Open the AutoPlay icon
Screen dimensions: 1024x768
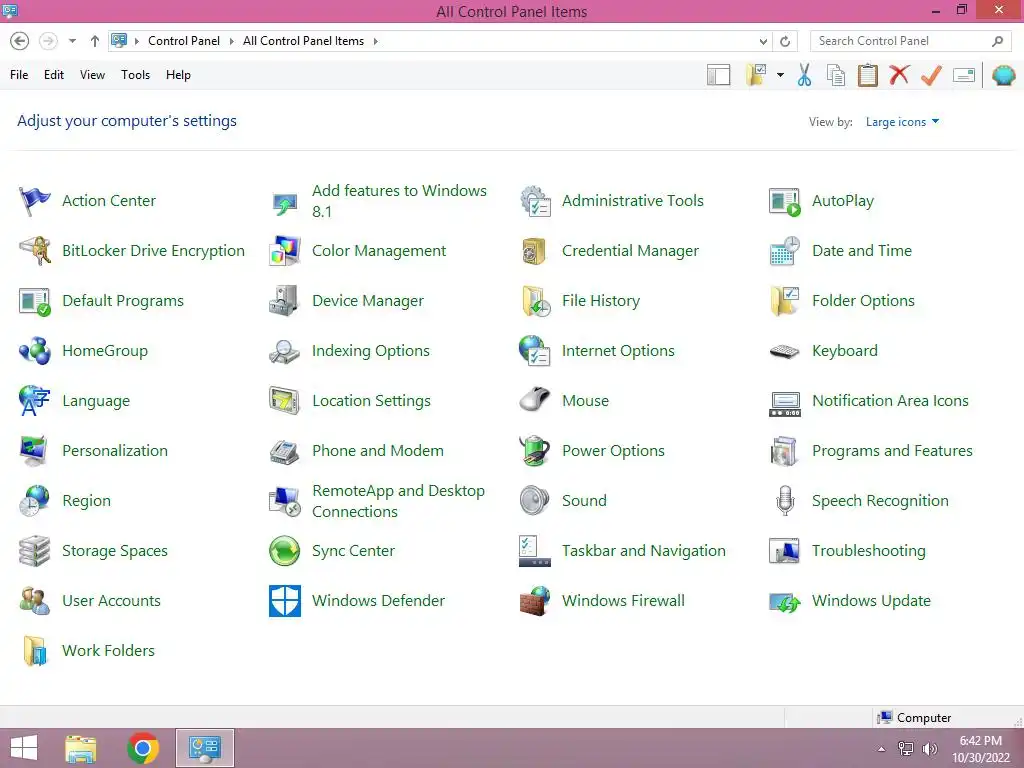pyautogui.click(x=785, y=201)
